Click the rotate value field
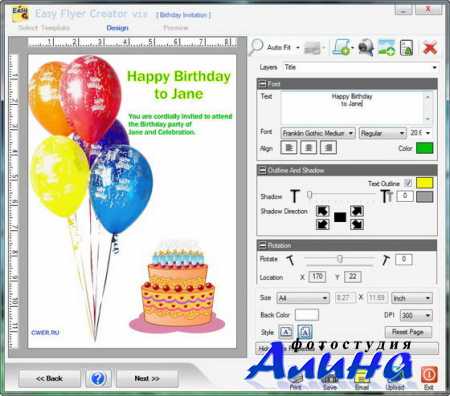Viewport: 450px width, 396px height. click(x=404, y=259)
